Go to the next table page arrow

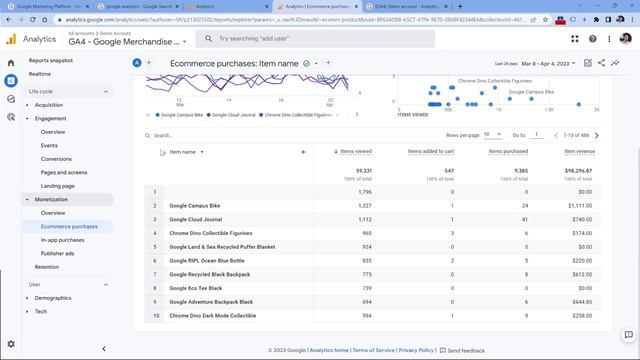597,135
